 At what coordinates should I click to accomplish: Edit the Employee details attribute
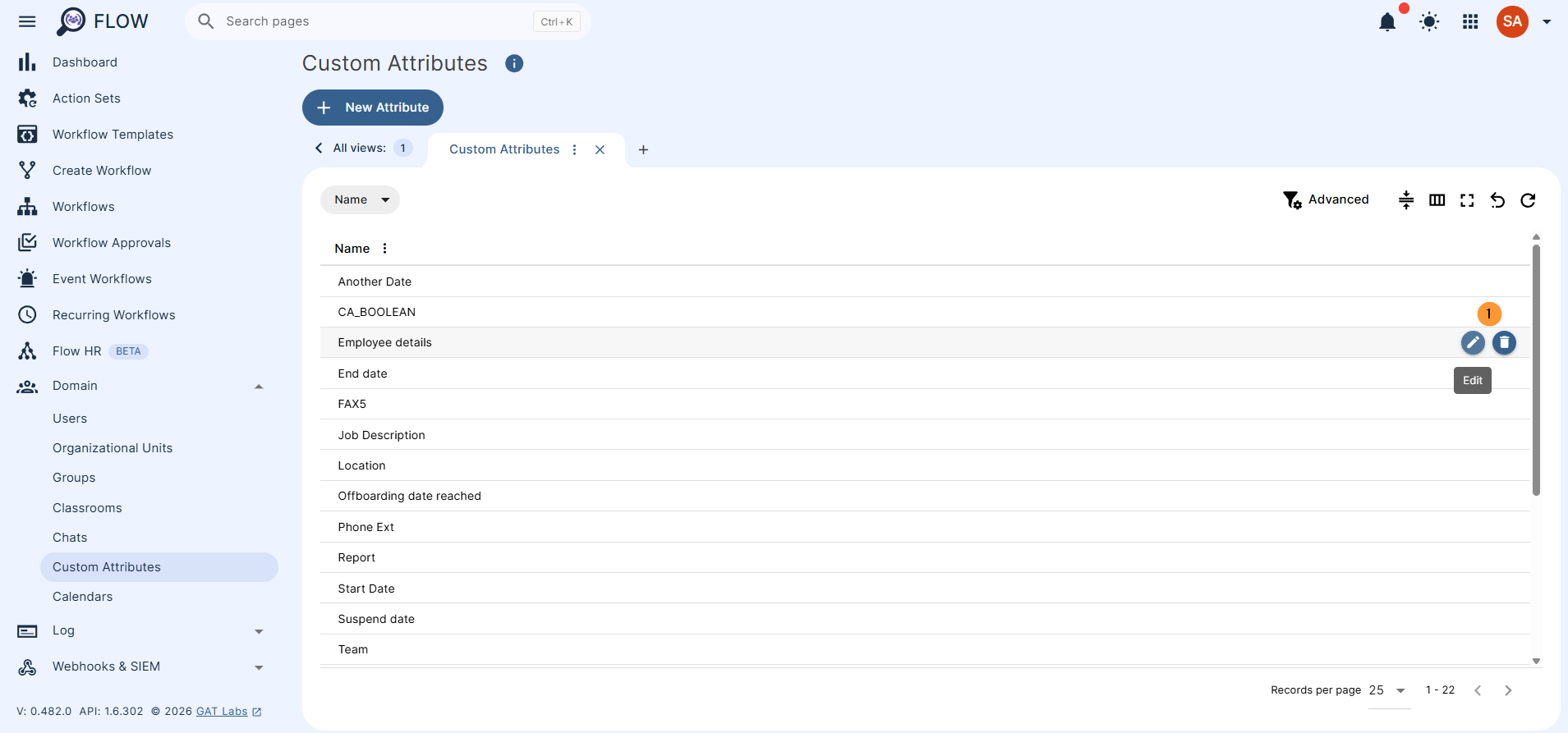(1473, 342)
